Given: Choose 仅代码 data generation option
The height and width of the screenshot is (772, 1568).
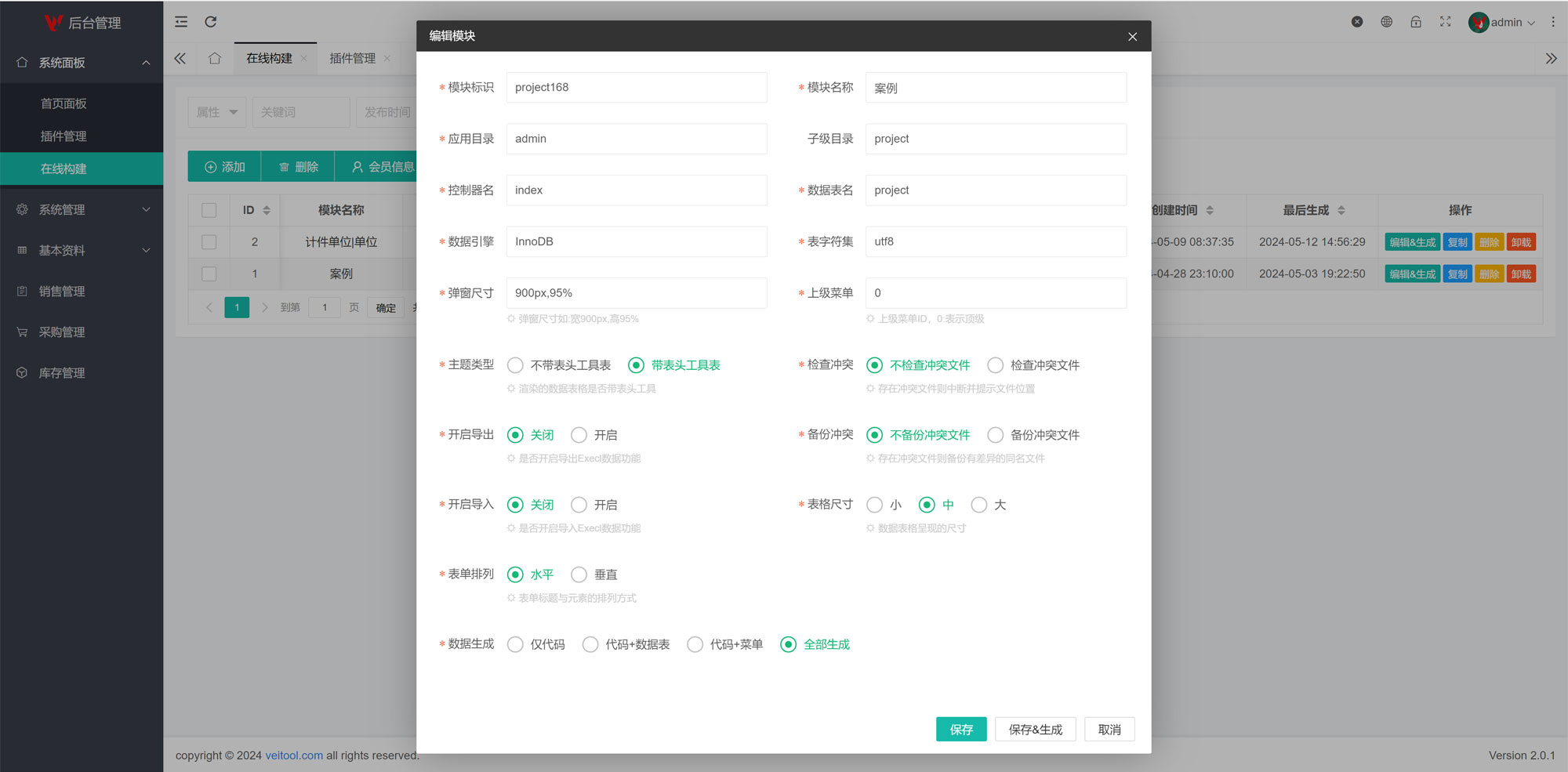Looking at the screenshot, I should pos(516,644).
